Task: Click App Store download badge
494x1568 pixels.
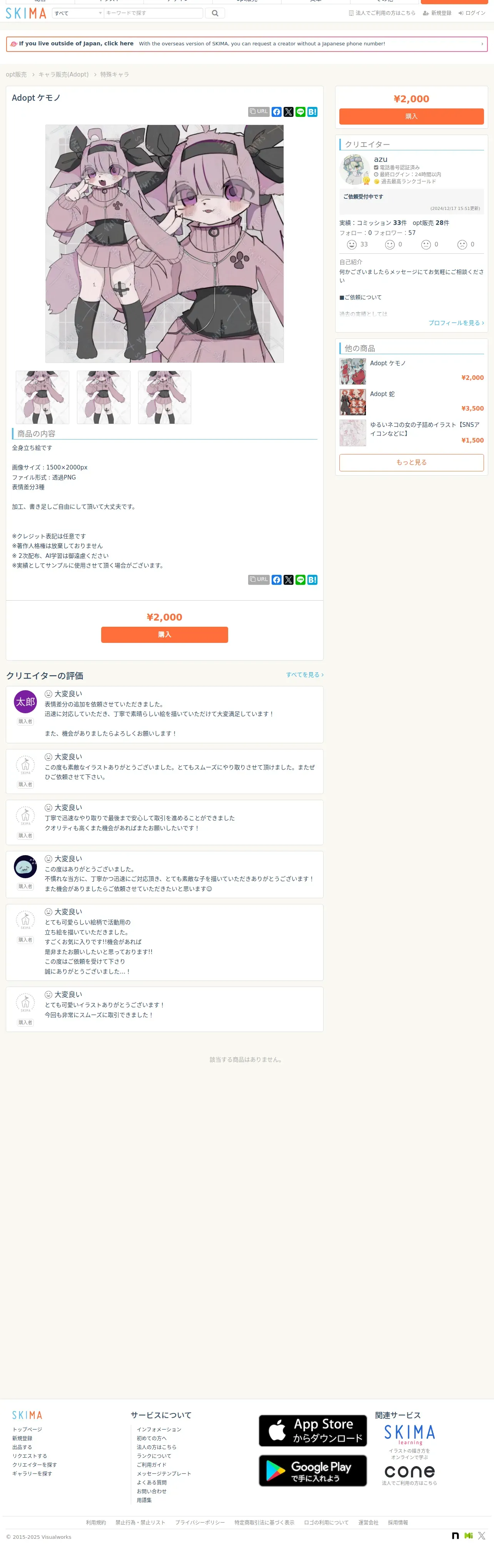Action: tap(313, 1431)
